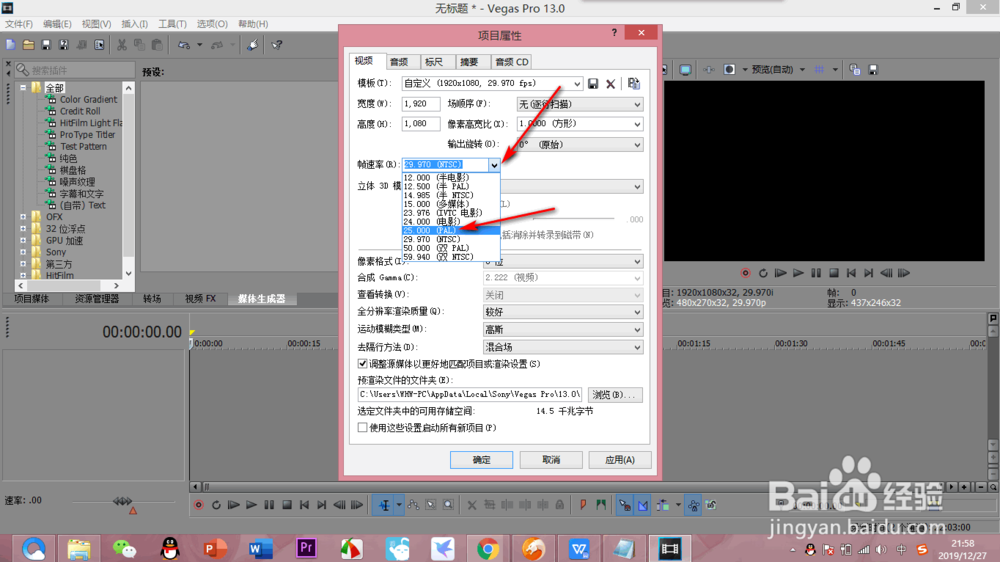The width and height of the screenshot is (1000, 562).
Task: Select 25.000 (PAL) frame rate option
Action: (451, 230)
